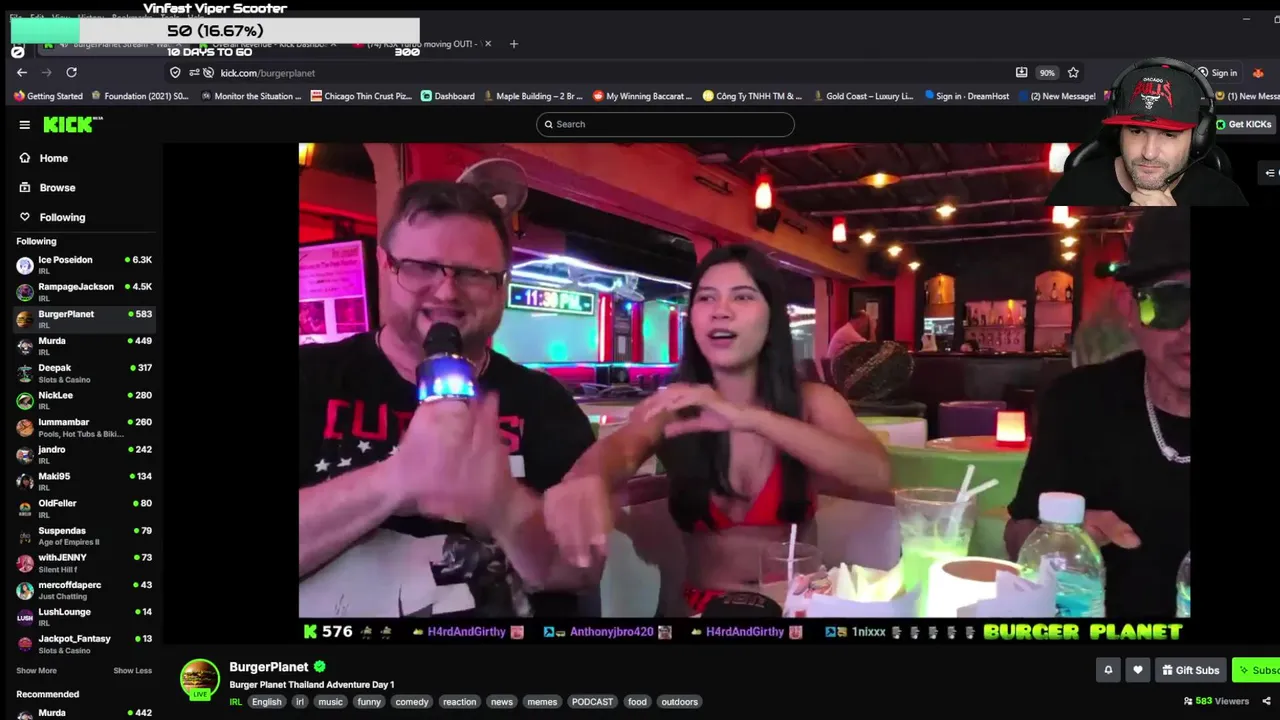The width and height of the screenshot is (1280, 720).
Task: Open Maki95's channel in the sidebar
Action: 84,482
